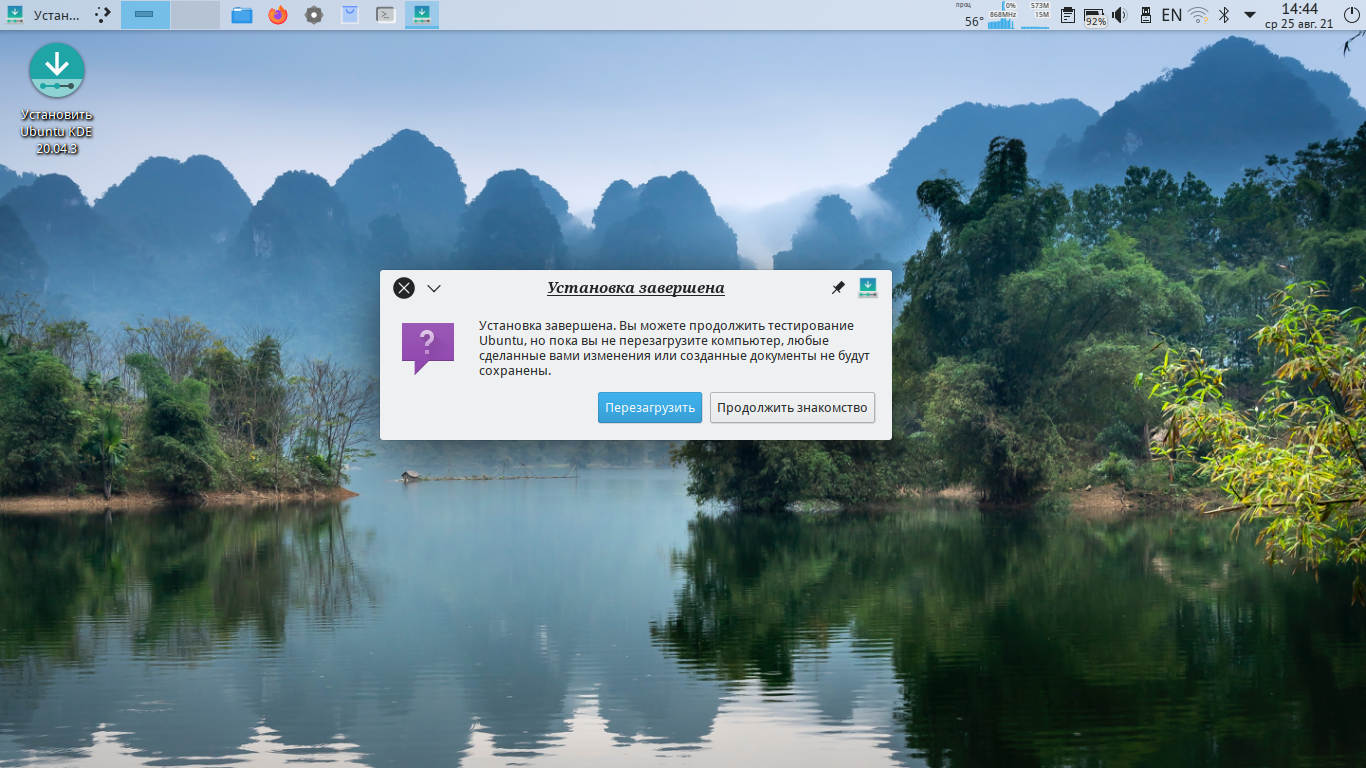This screenshot has width=1366, height=768.
Task: Click the purple question mark icon
Action: pos(427,347)
